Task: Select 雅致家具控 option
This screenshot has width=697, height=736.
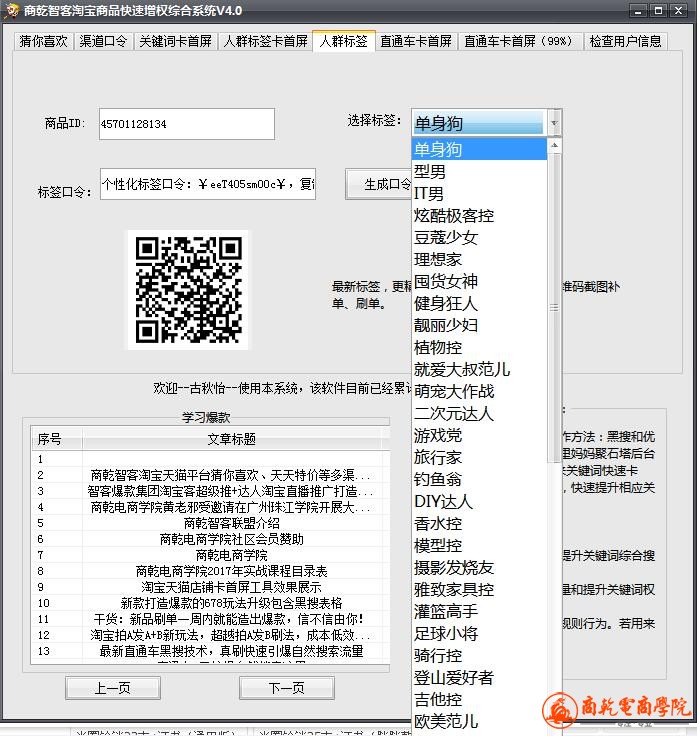Action: (479, 590)
